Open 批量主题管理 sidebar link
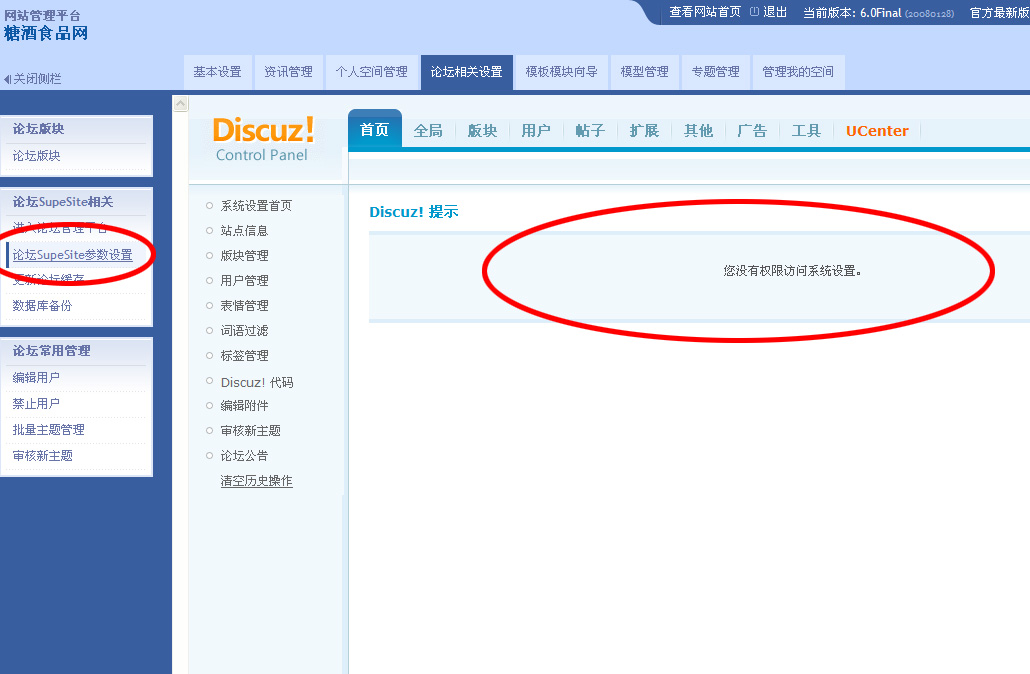Image resolution: width=1030 pixels, height=674 pixels. tap(49, 430)
